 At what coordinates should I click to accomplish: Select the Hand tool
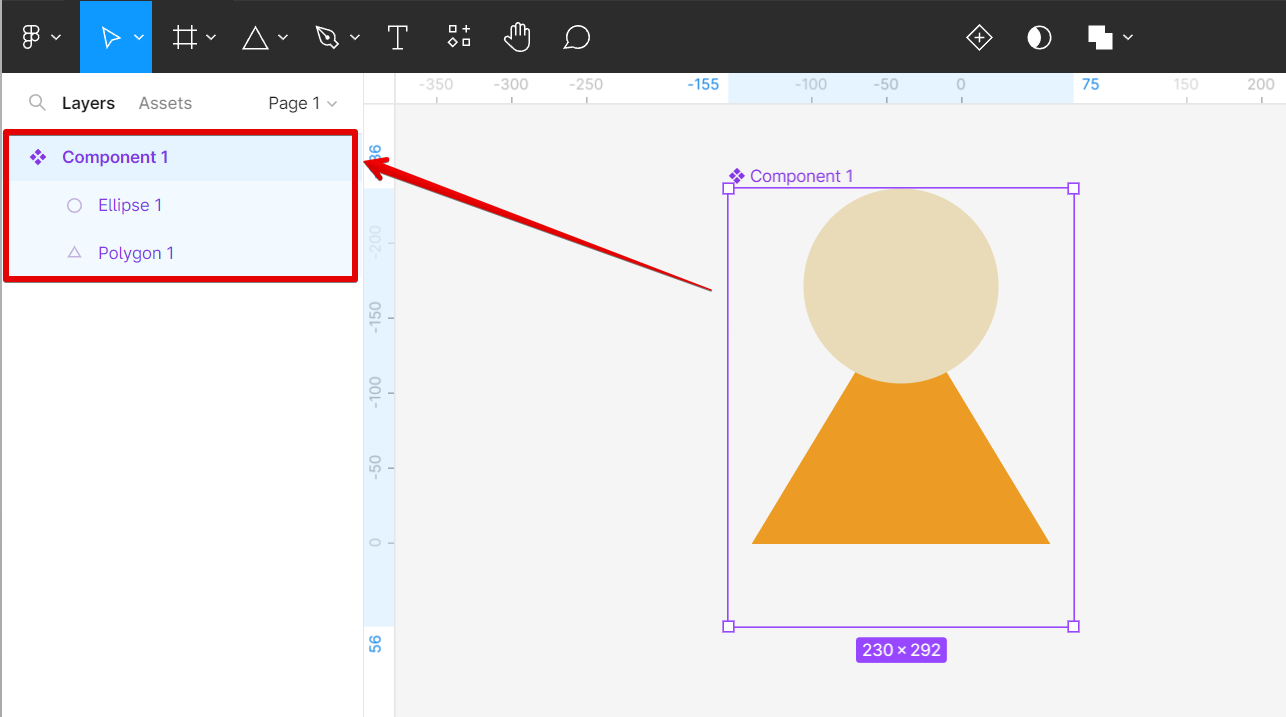click(x=517, y=37)
